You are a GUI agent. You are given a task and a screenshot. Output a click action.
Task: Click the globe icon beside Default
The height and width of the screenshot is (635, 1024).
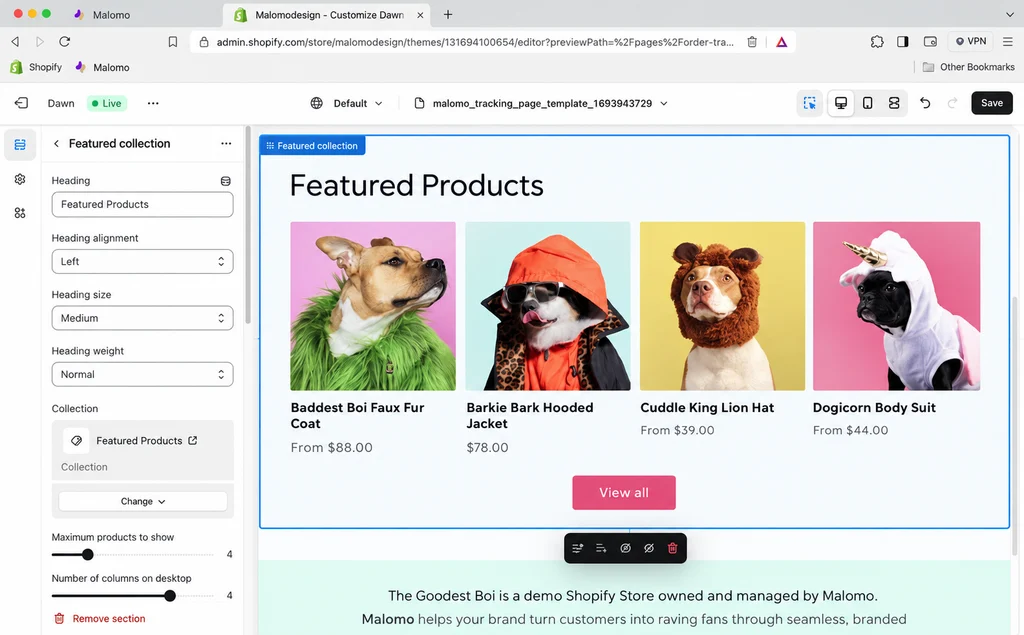point(317,103)
